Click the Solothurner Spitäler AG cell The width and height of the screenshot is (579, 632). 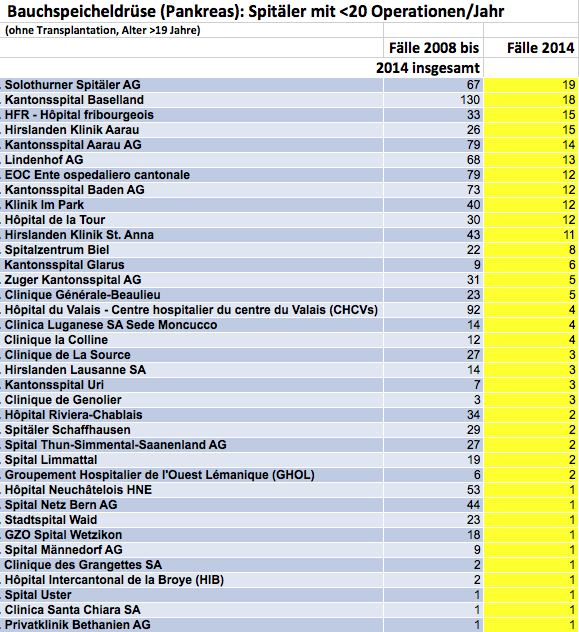point(191,85)
